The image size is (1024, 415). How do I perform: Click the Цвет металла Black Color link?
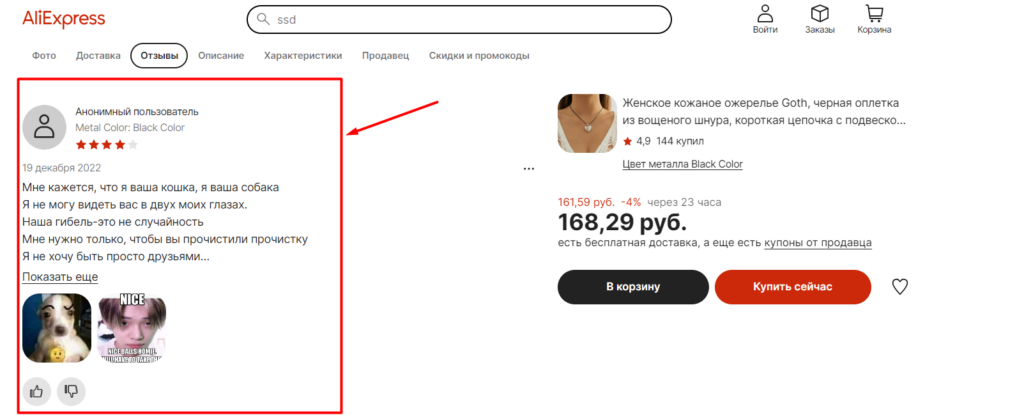pos(683,164)
